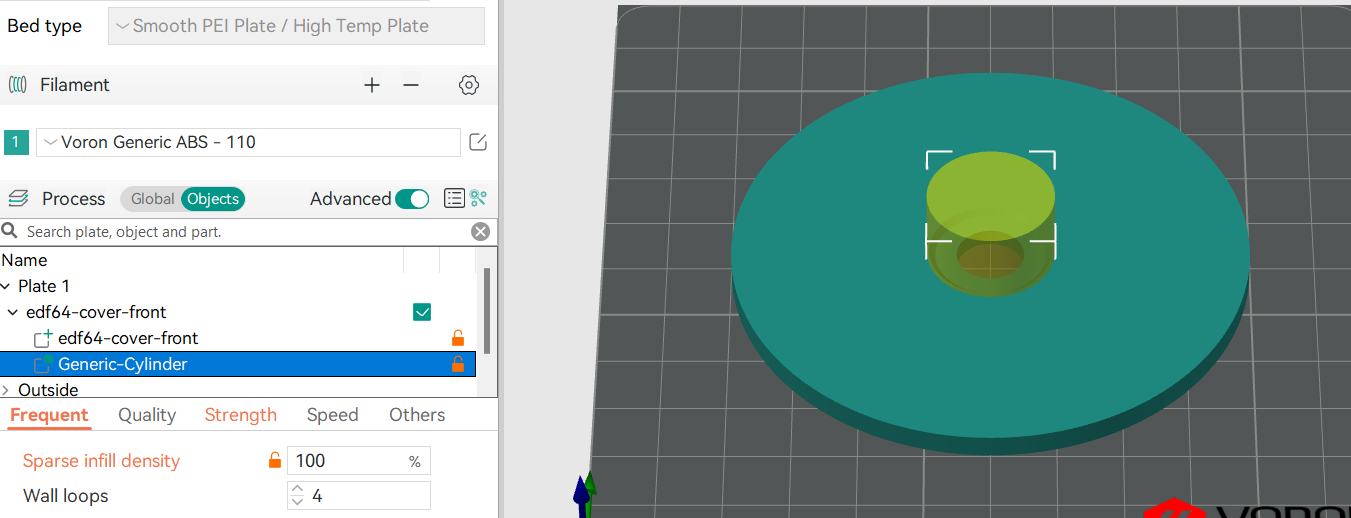
Task: Click the Sparse infill density reset lock icon
Action: point(275,461)
